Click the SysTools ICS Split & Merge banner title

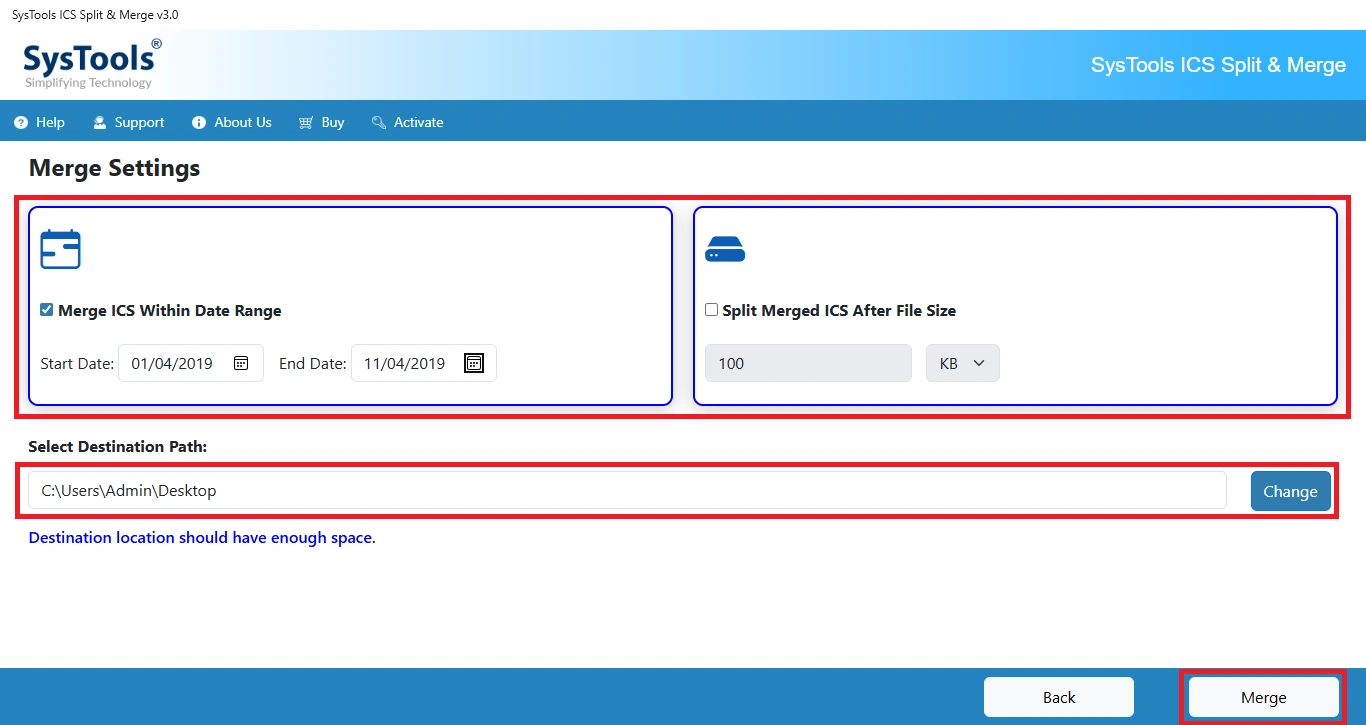[x=1218, y=65]
